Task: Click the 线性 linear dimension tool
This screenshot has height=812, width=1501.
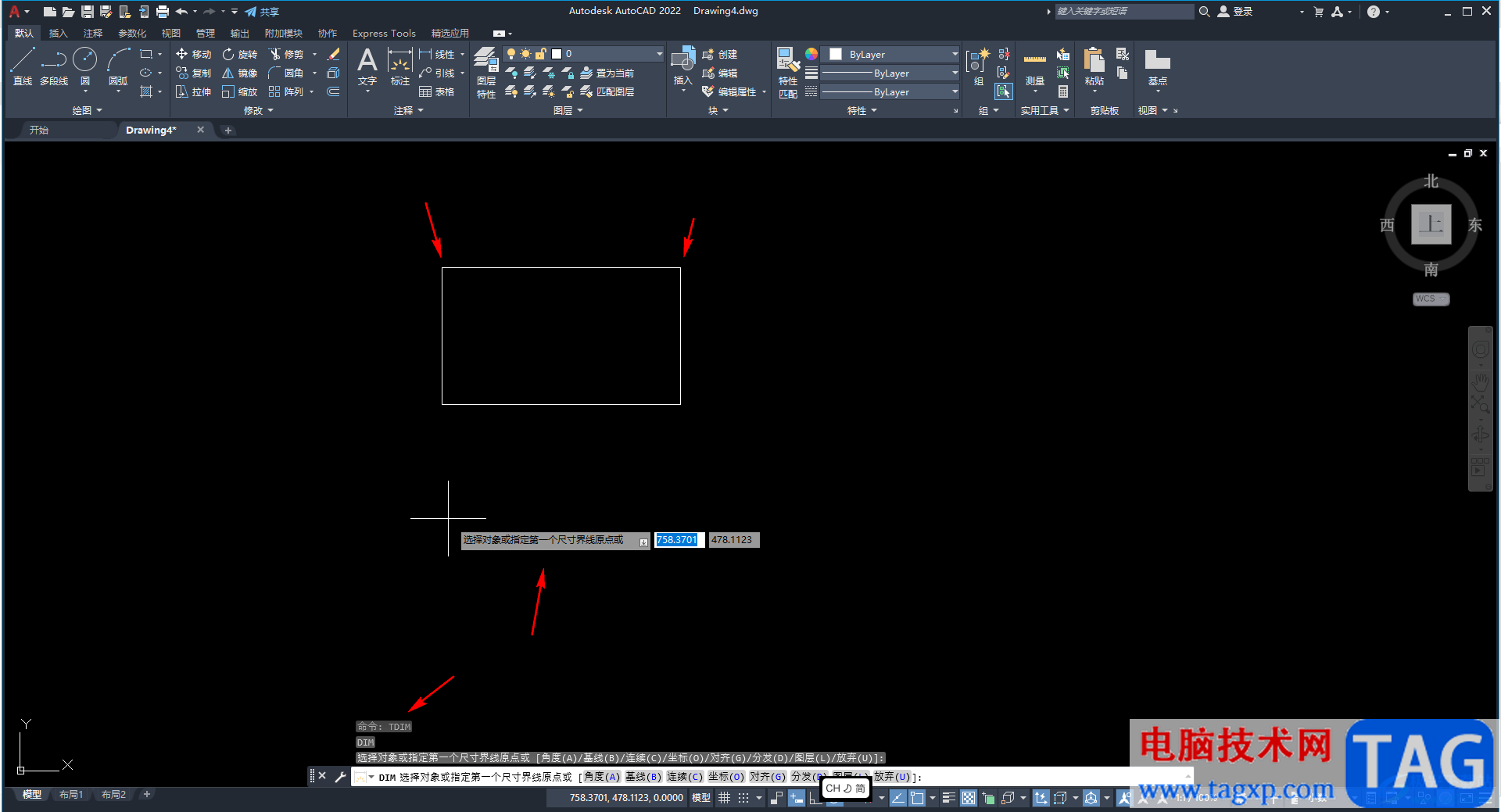Action: click(x=437, y=54)
